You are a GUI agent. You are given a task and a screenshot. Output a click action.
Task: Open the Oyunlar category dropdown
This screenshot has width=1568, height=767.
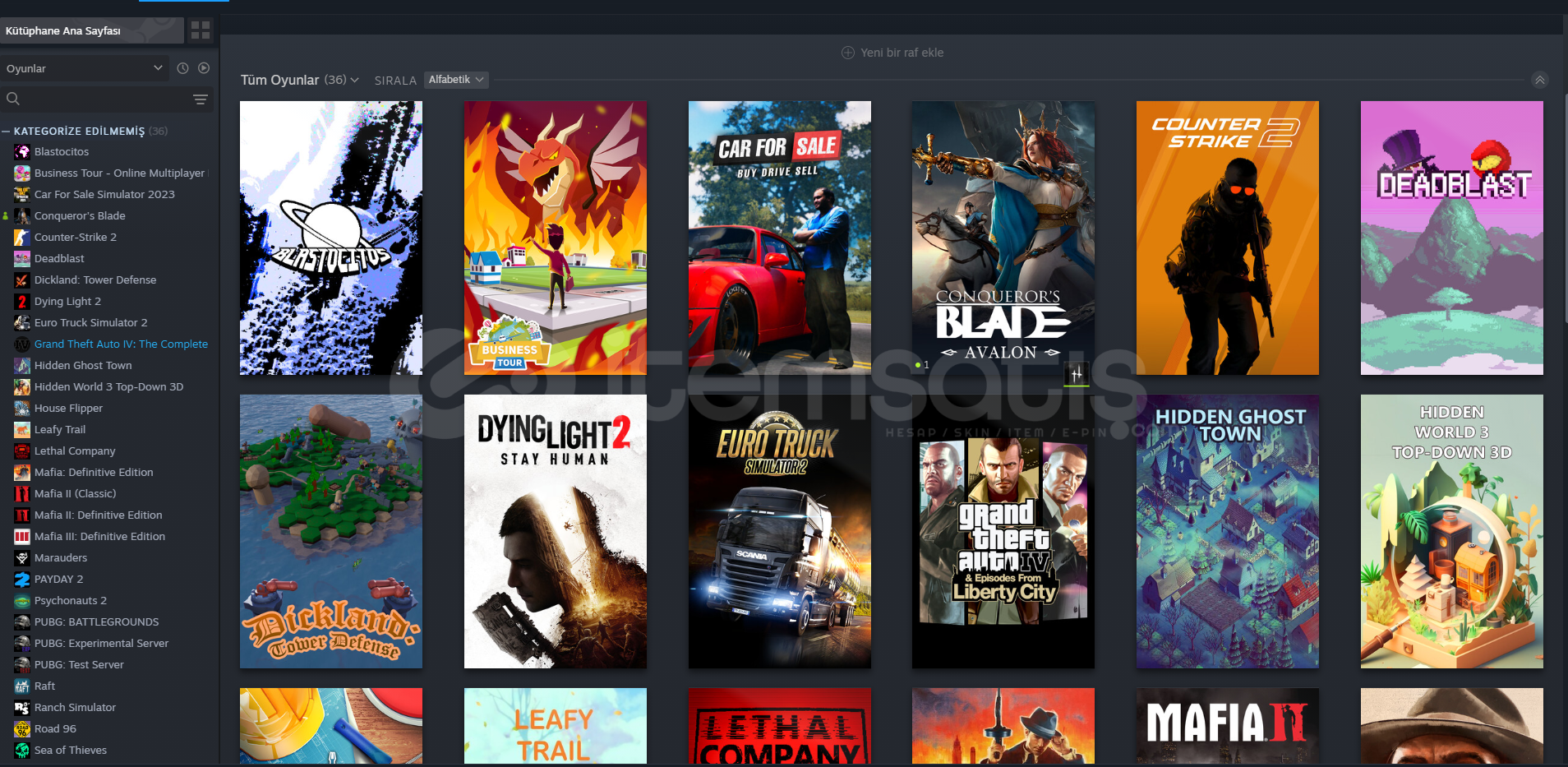[85, 68]
